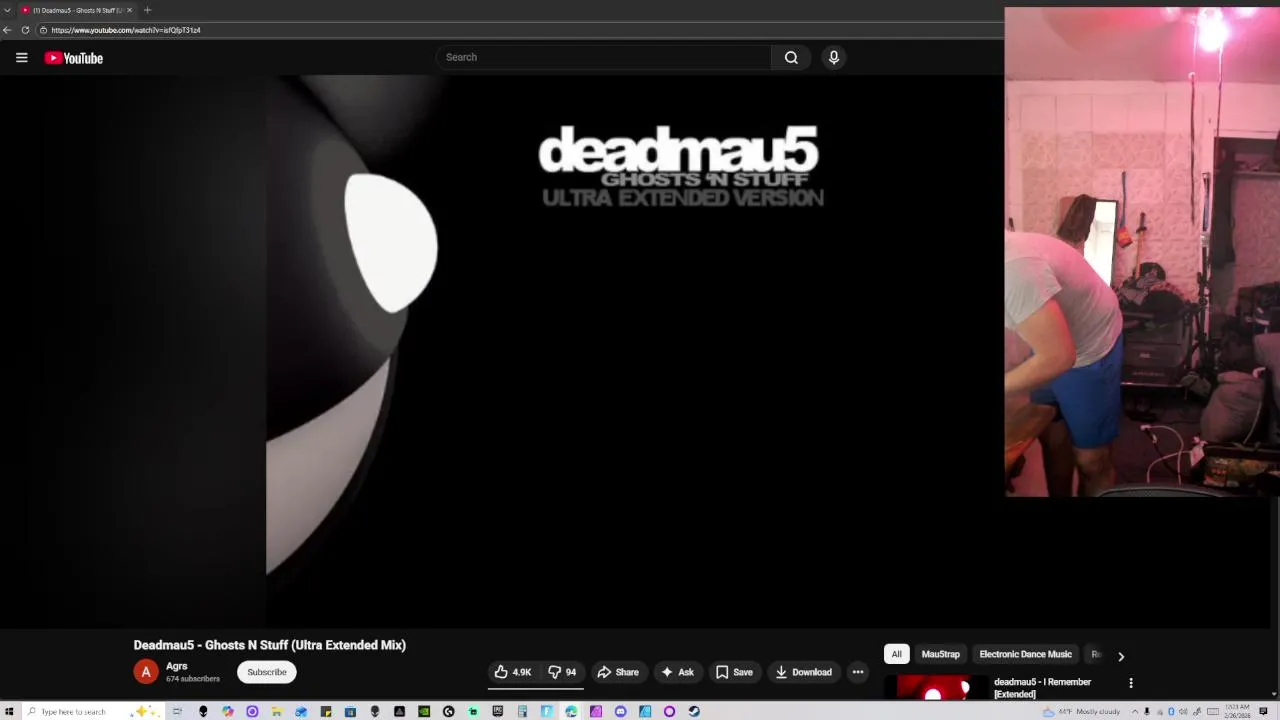
Task: Open the volume speaker tray icon
Action: (1184, 712)
